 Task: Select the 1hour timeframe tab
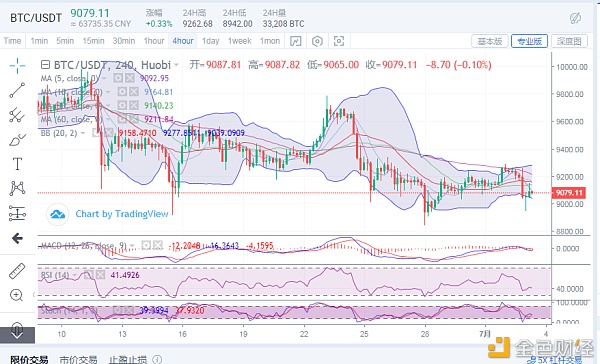point(154,41)
